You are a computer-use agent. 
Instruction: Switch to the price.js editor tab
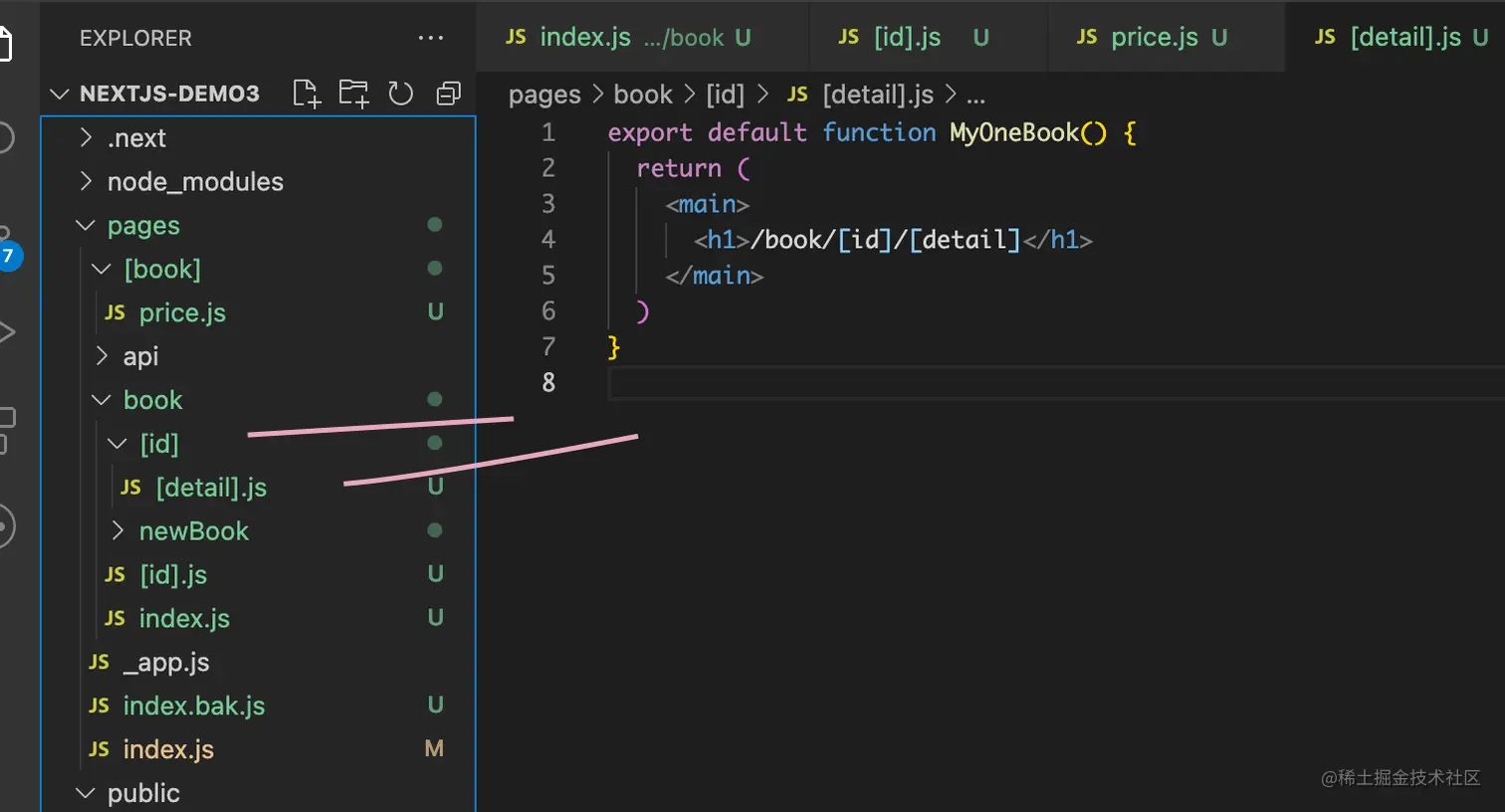point(1154,38)
